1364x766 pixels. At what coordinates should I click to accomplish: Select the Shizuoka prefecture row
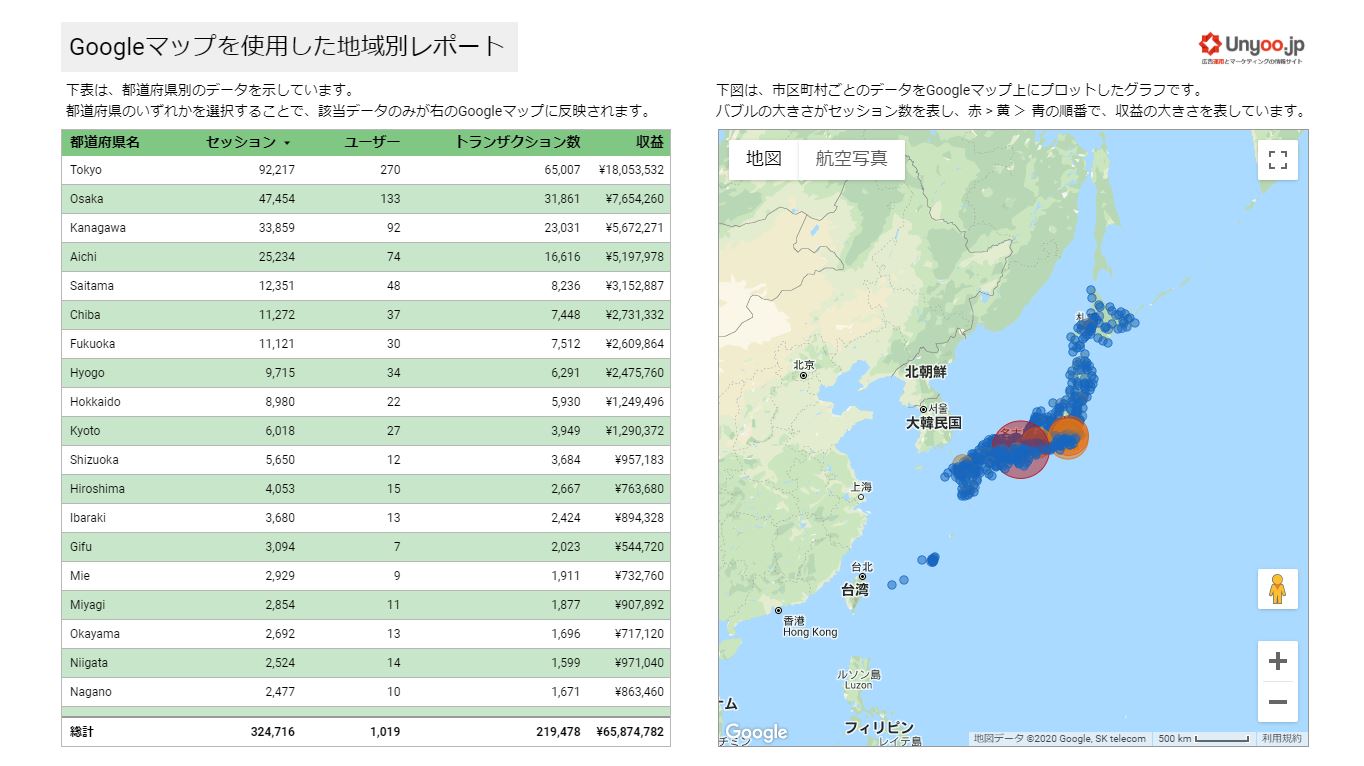tap(366, 460)
